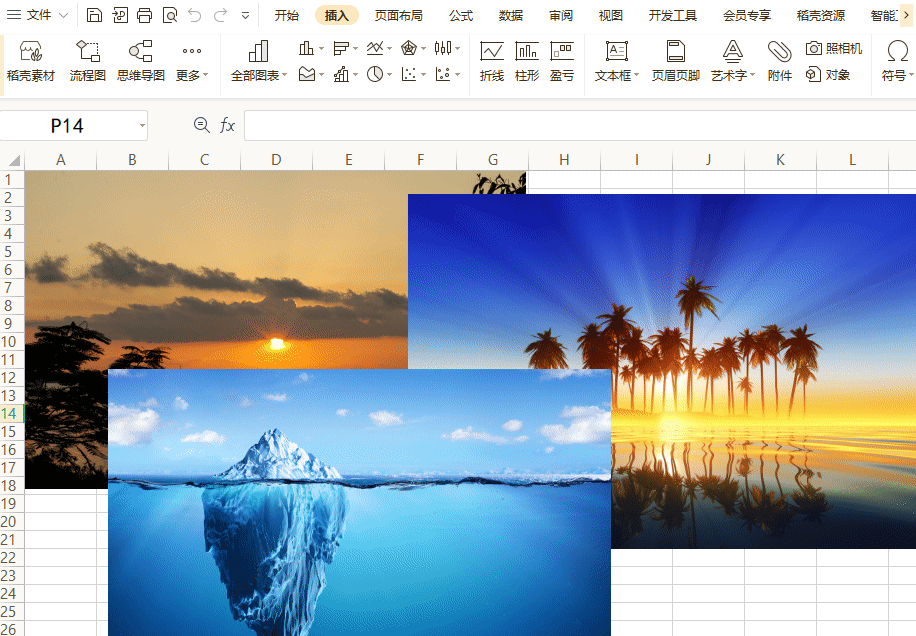Switch to the 稻壳资源 tab
Screen dimensions: 916x636
pyautogui.click(x=821, y=16)
